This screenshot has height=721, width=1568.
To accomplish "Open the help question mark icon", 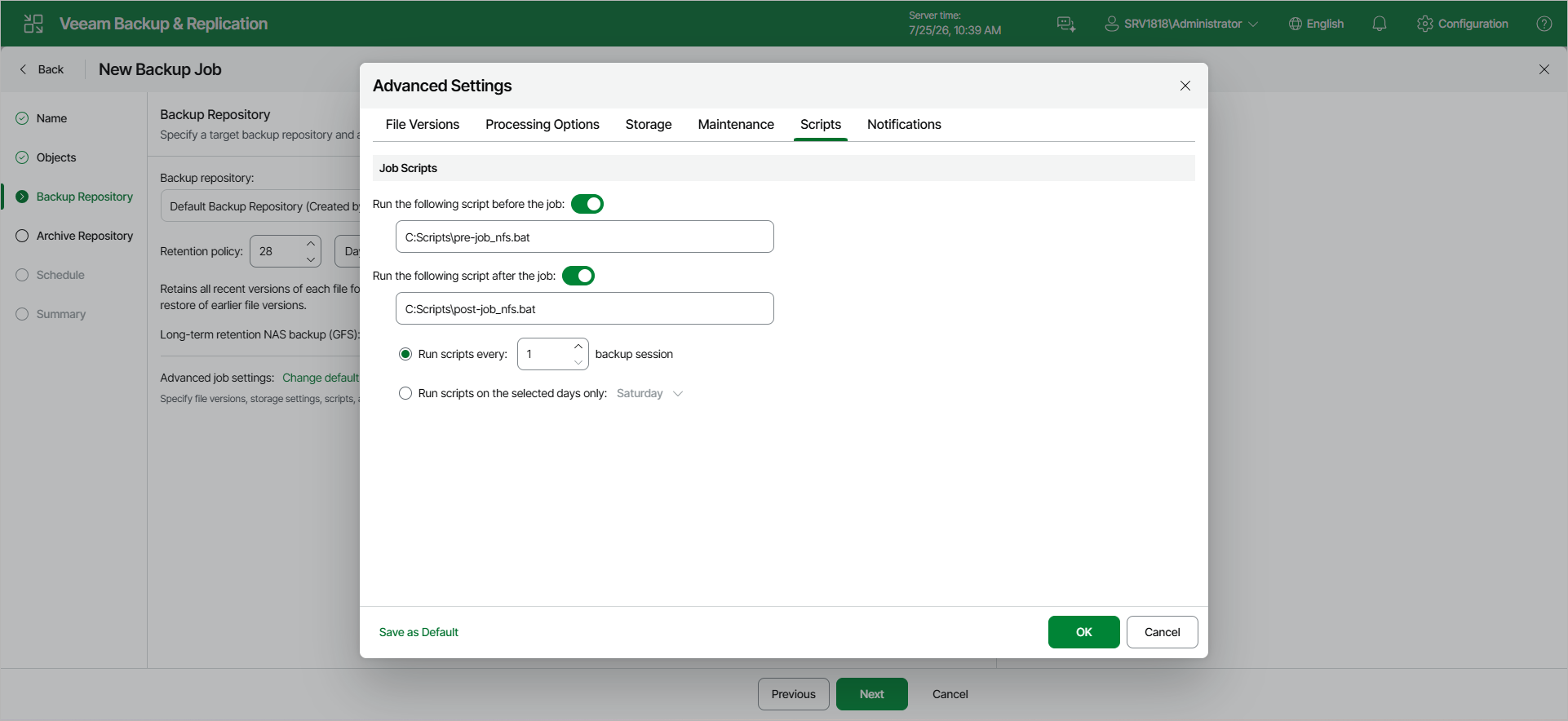I will pyautogui.click(x=1544, y=24).
